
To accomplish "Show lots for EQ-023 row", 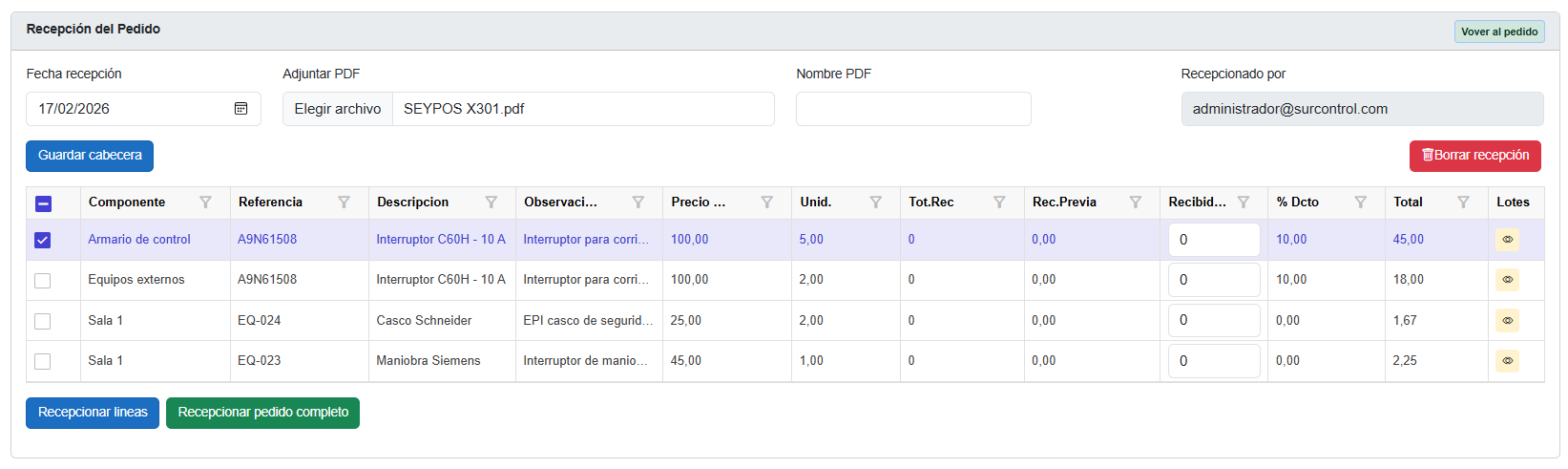I will click(x=1507, y=361).
